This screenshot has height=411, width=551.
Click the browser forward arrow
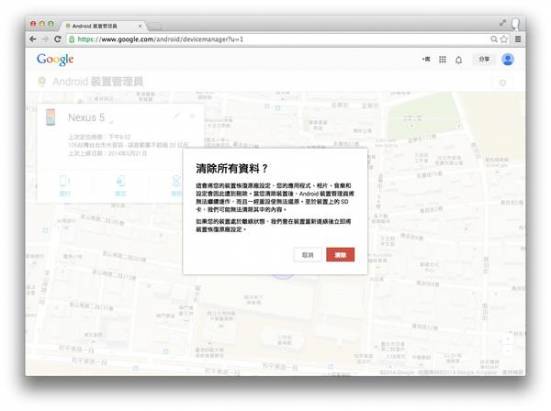(45, 39)
